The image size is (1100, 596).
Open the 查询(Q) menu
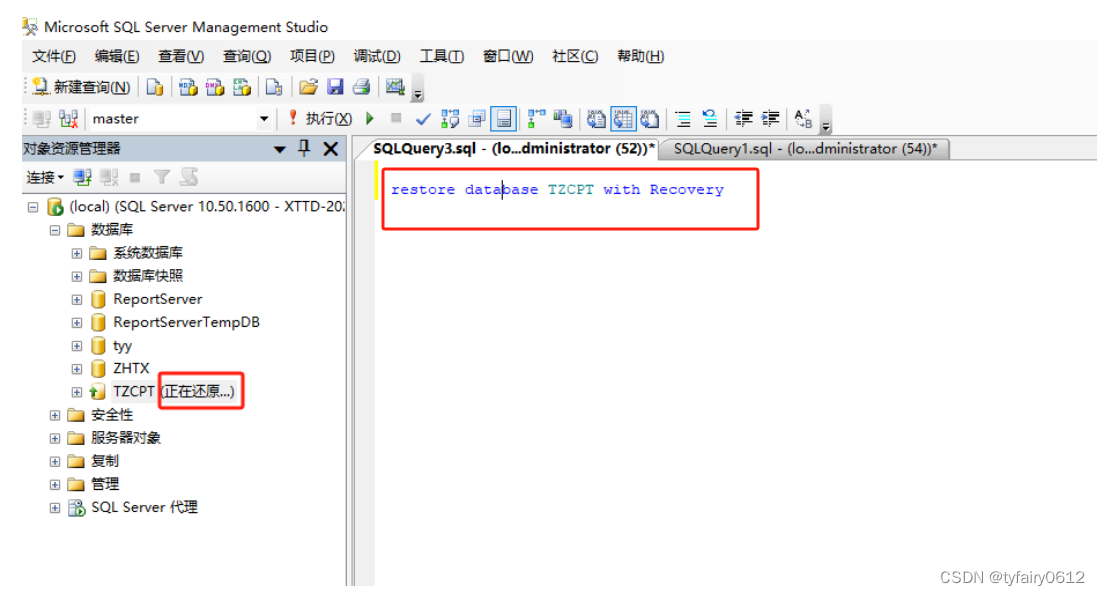(246, 56)
